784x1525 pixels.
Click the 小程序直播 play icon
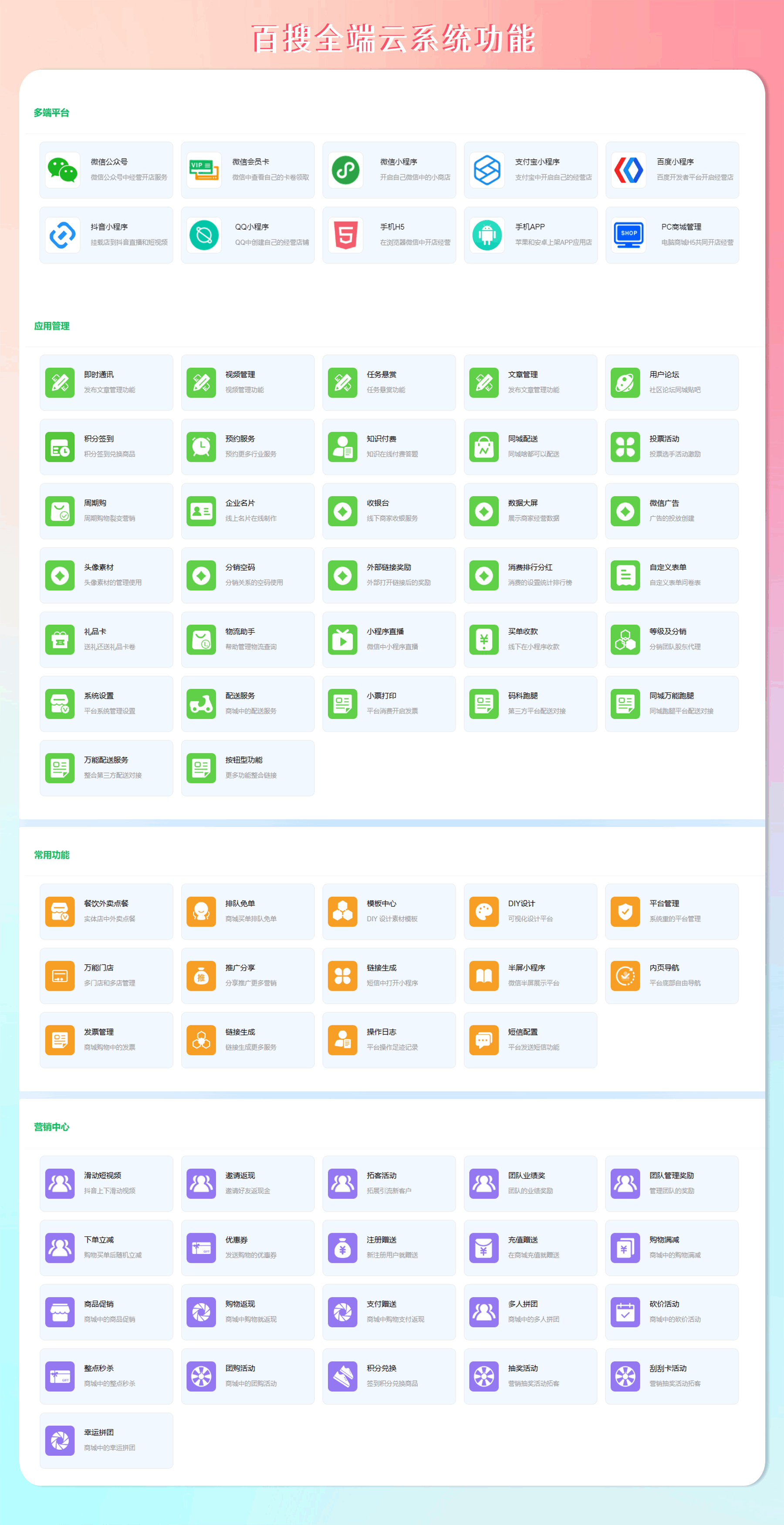coord(343,639)
